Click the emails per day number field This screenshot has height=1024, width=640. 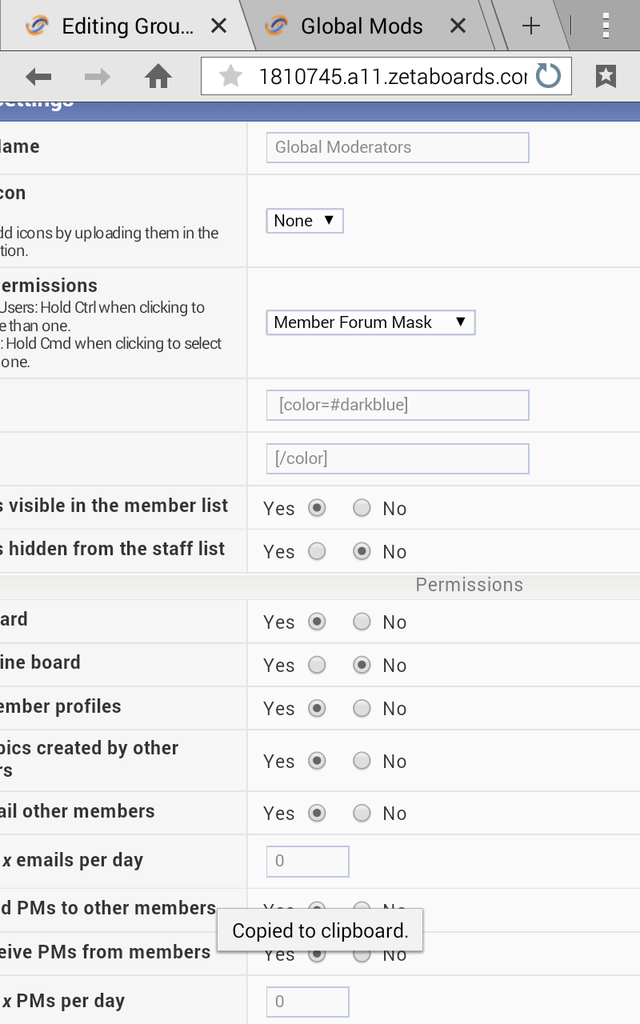(x=307, y=861)
